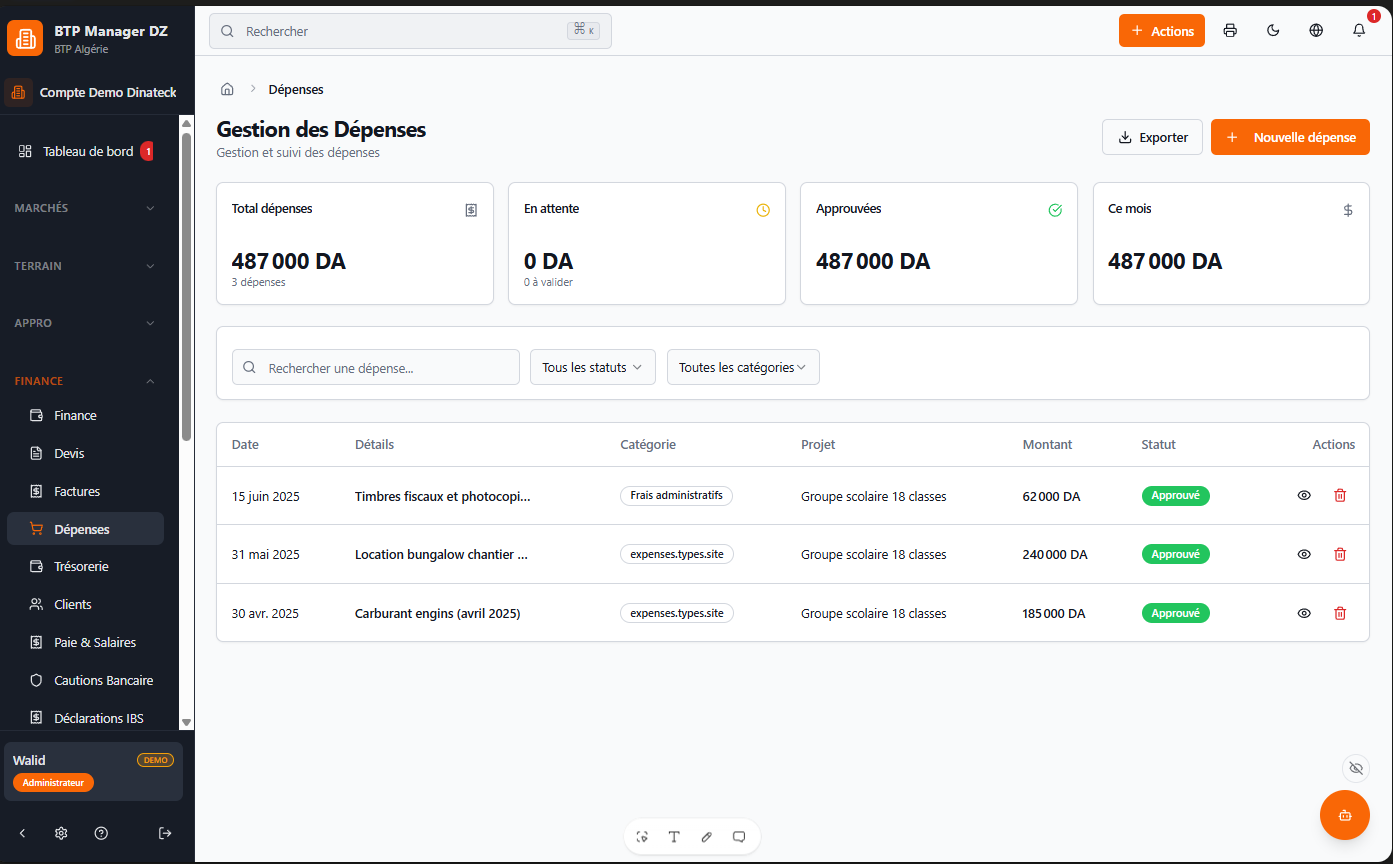Focus the top Rechercher search field
Image resolution: width=1393 pixels, height=864 pixels.
[410, 31]
